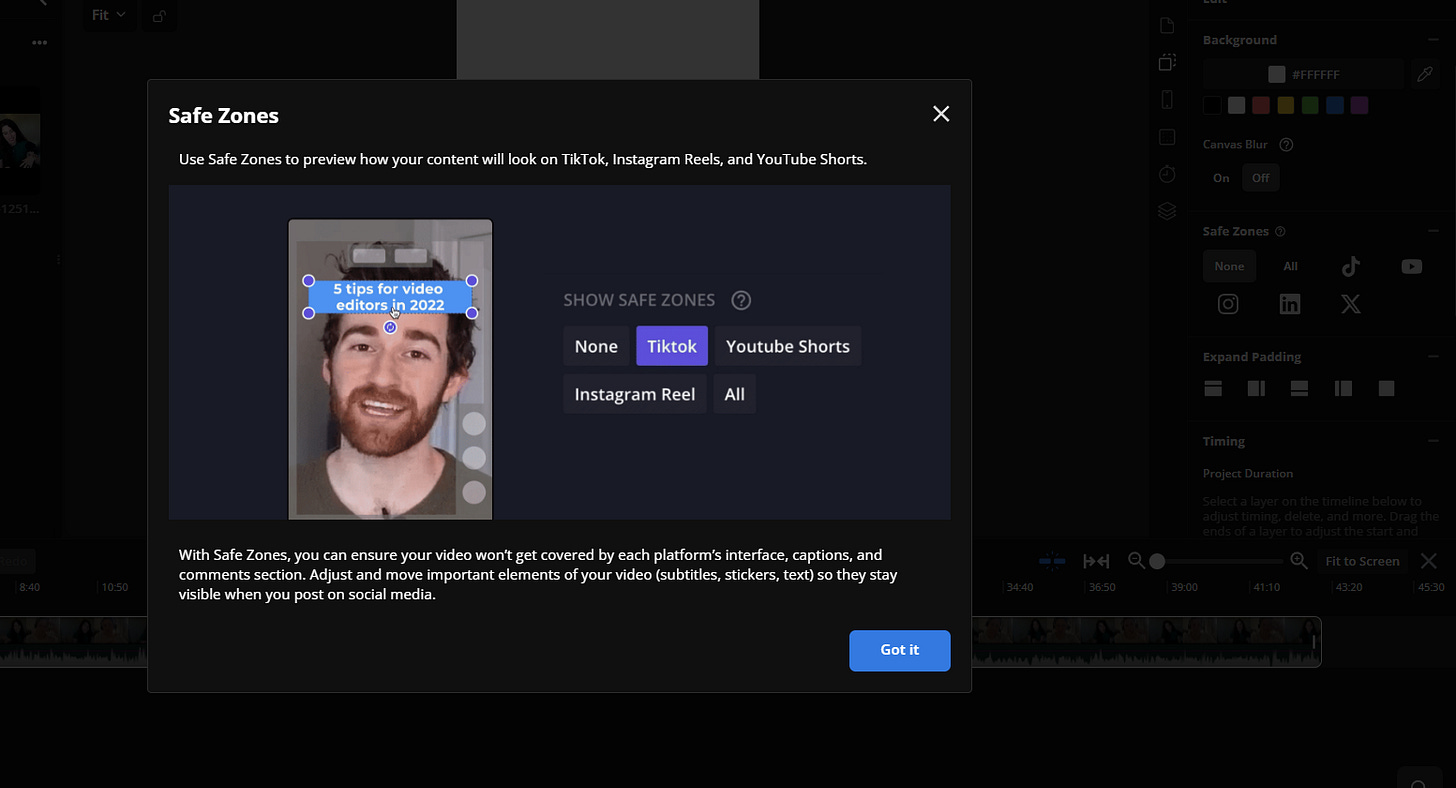This screenshot has height=788, width=1456.
Task: Open the layers stack icon in side strip
Action: [x=1167, y=211]
